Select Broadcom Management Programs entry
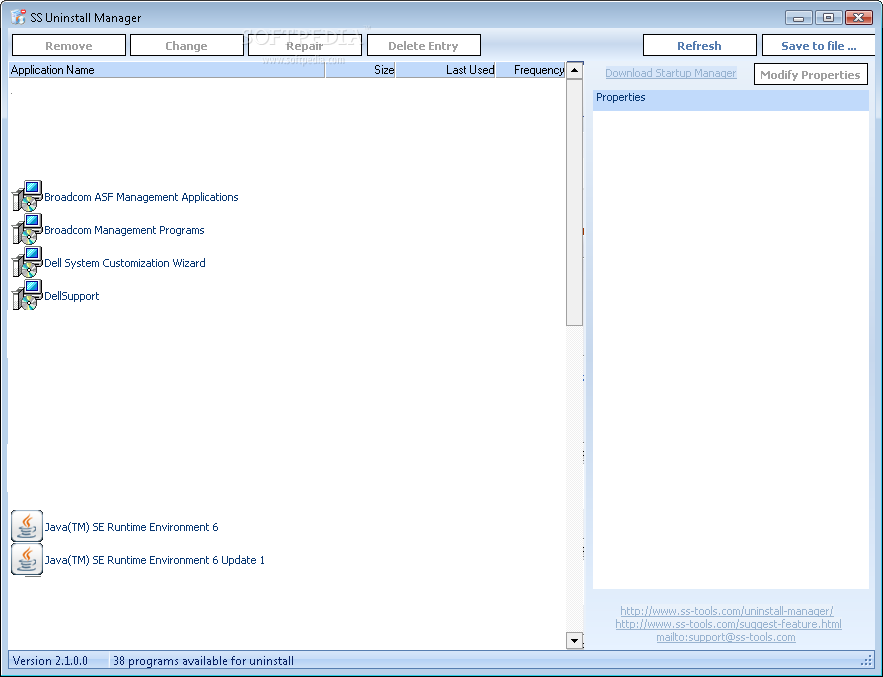Viewport: 883px width, 677px height. pyautogui.click(x=124, y=230)
